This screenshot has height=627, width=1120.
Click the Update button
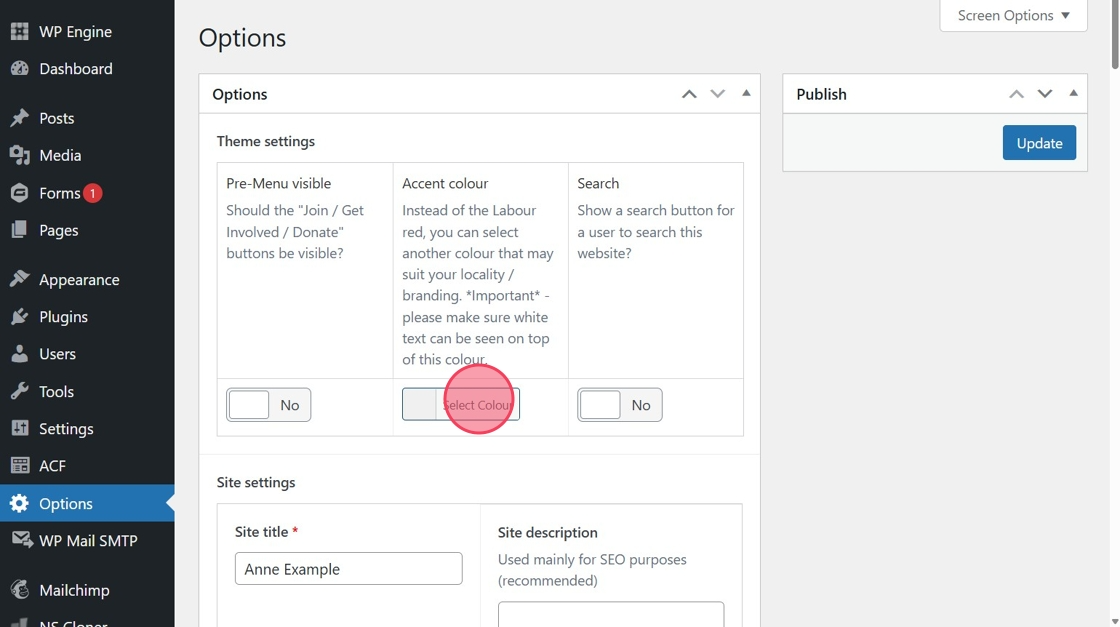tap(1039, 143)
